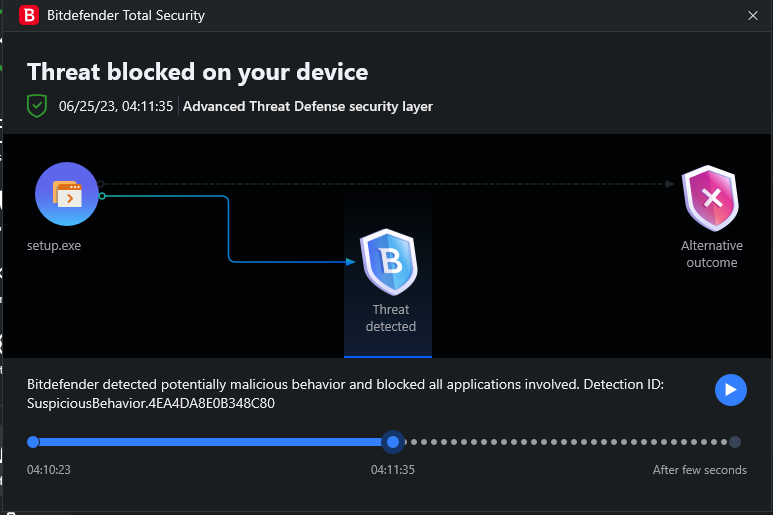Click the filled blue timeline progress bar

pyautogui.click(x=210, y=442)
